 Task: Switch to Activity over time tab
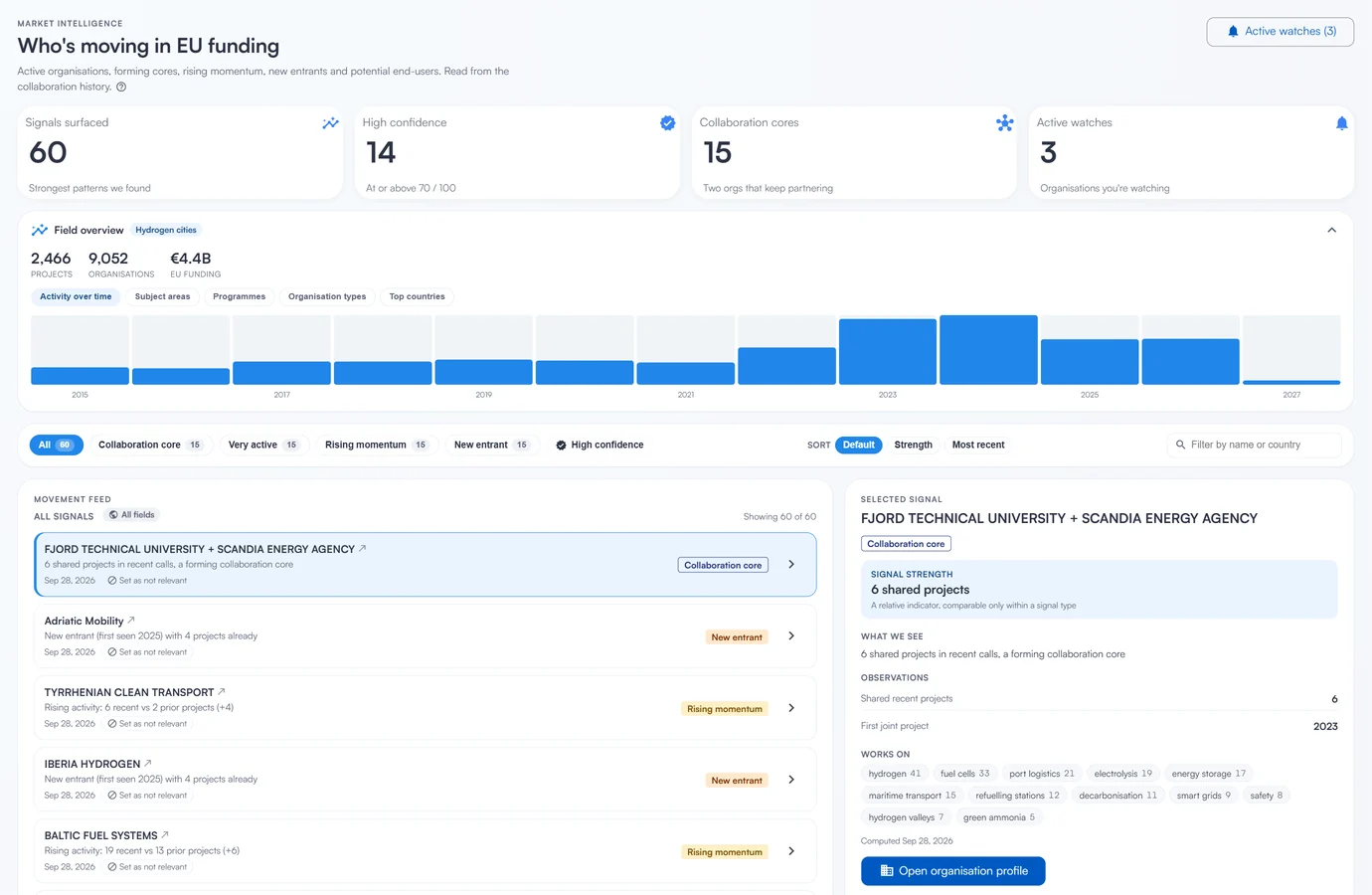(76, 296)
